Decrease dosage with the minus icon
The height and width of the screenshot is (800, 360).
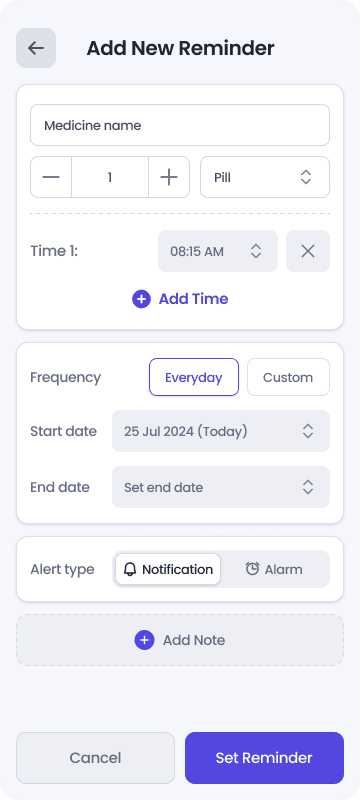(x=51, y=177)
